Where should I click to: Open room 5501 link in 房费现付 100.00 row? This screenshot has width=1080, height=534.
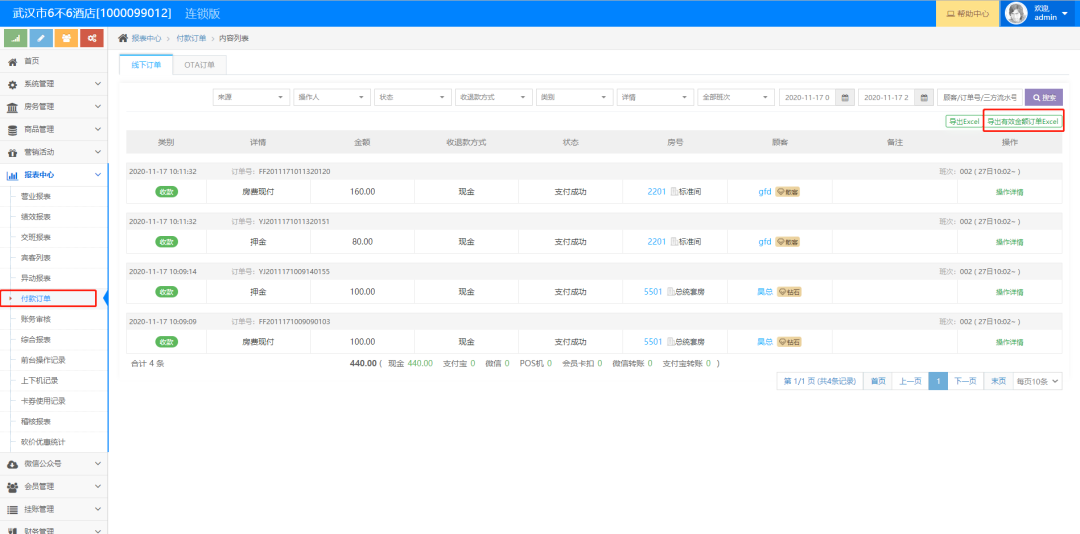(653, 342)
